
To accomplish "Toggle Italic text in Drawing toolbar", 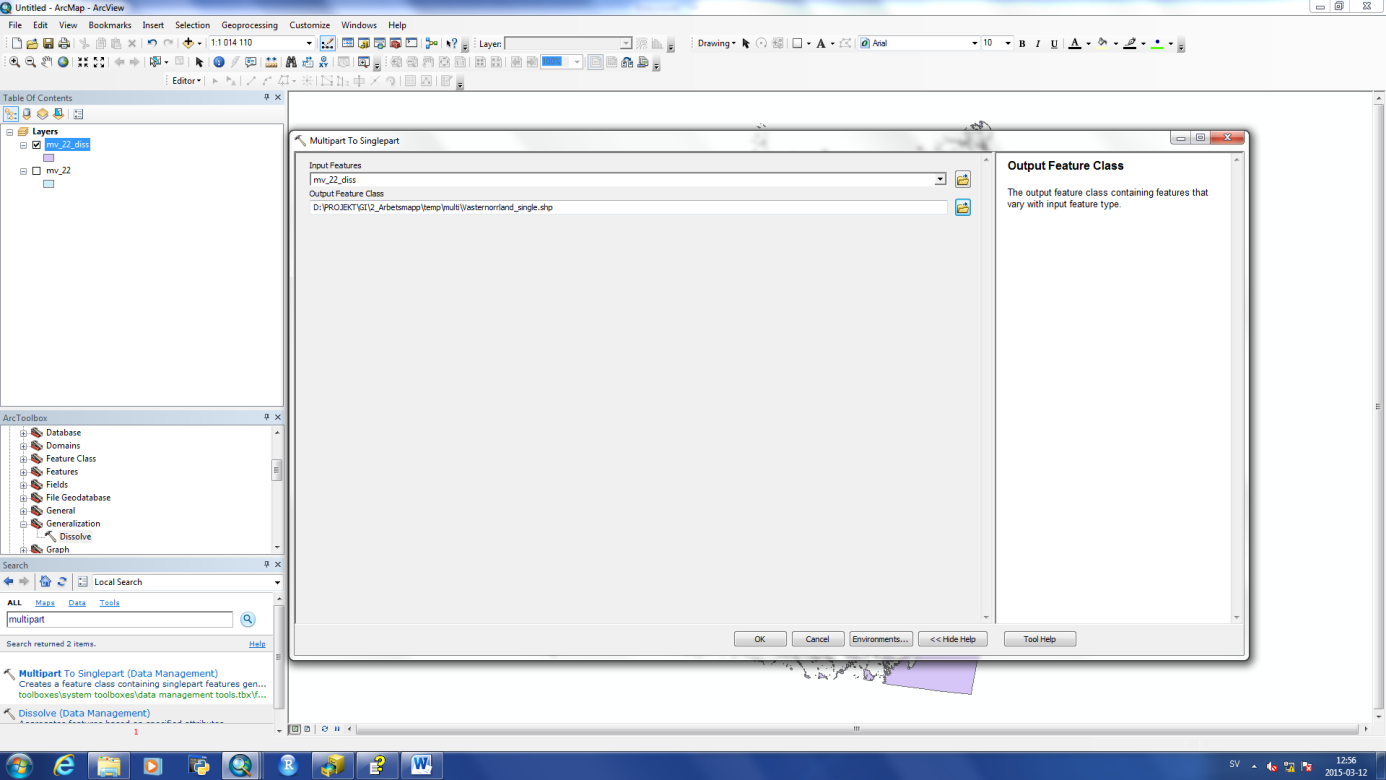I will click(1038, 44).
